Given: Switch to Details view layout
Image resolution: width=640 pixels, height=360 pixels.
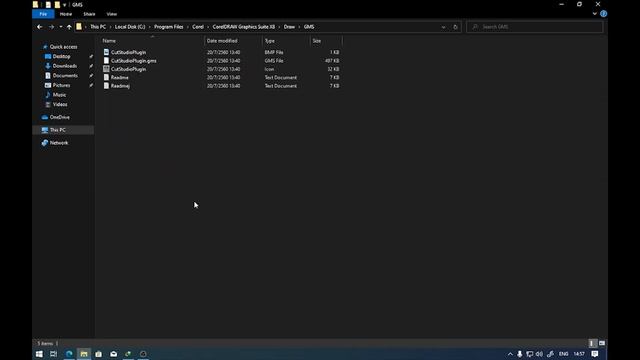Looking at the screenshot, I should (592, 343).
